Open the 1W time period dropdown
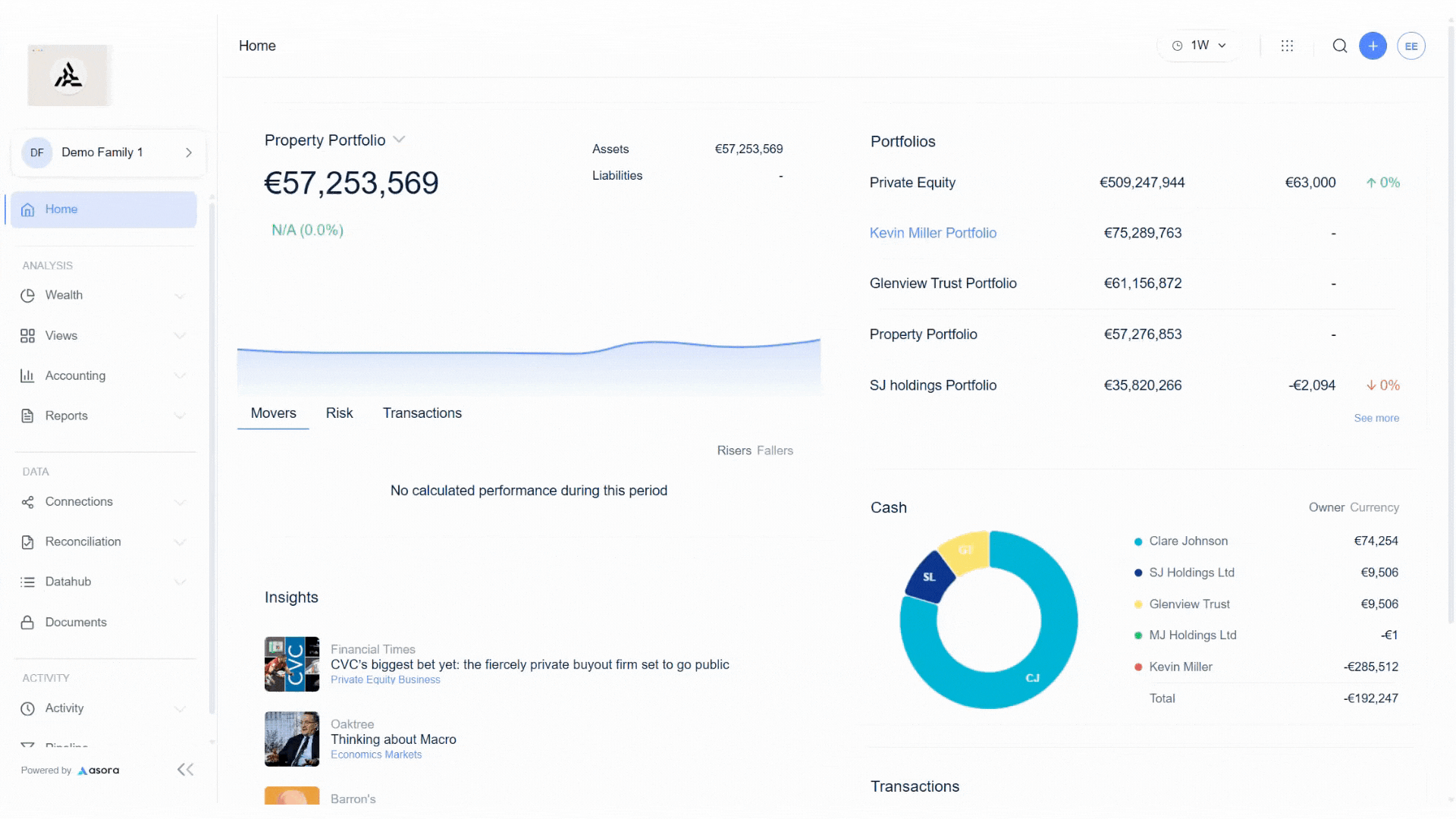The image size is (1456, 819). [1199, 45]
